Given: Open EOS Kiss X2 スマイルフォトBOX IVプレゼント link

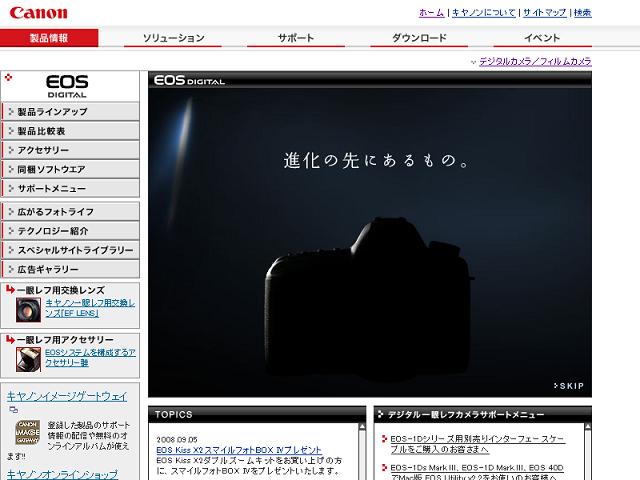Looking at the screenshot, I should [x=239, y=450].
